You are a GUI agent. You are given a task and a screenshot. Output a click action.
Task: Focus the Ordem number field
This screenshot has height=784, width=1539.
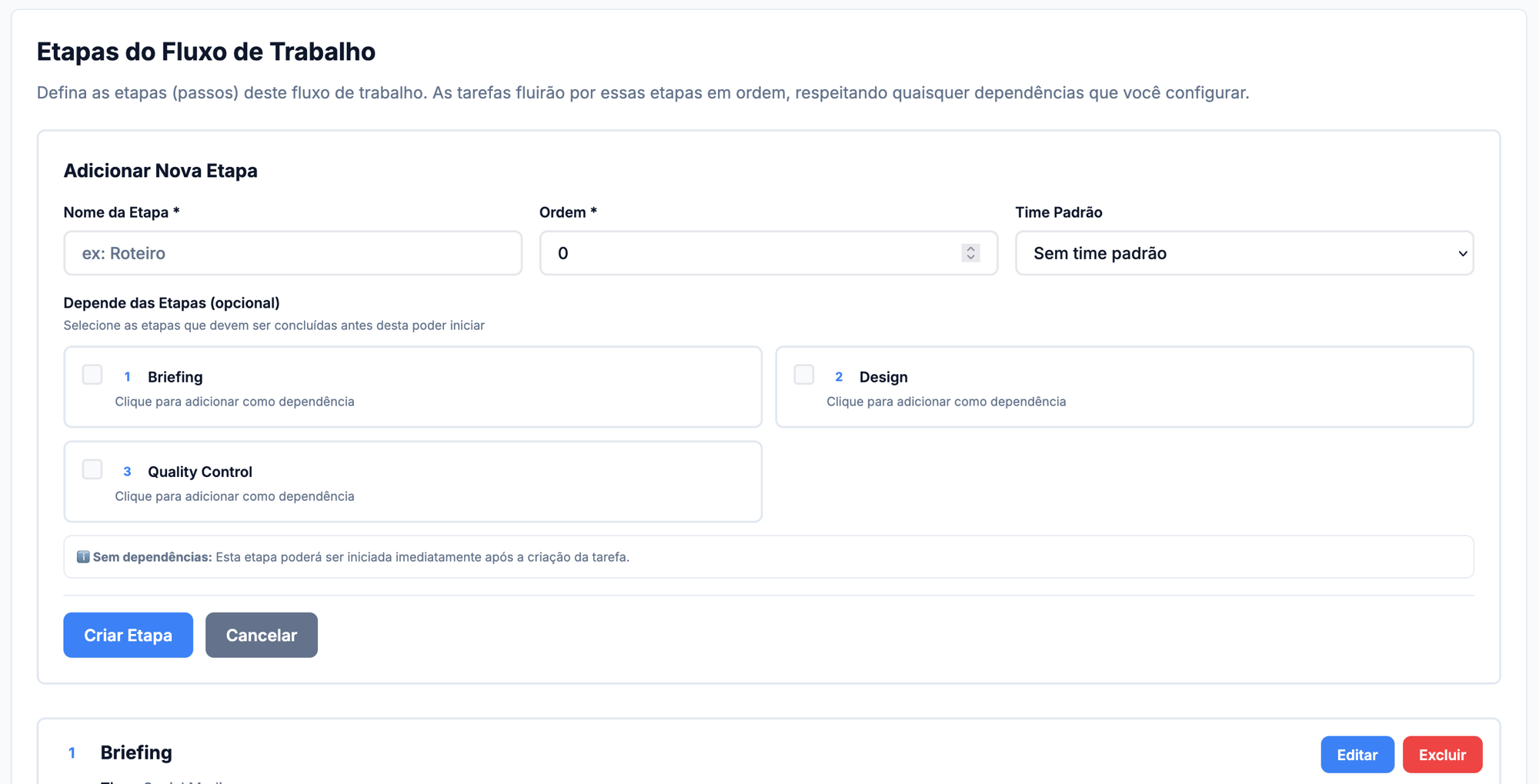click(768, 253)
